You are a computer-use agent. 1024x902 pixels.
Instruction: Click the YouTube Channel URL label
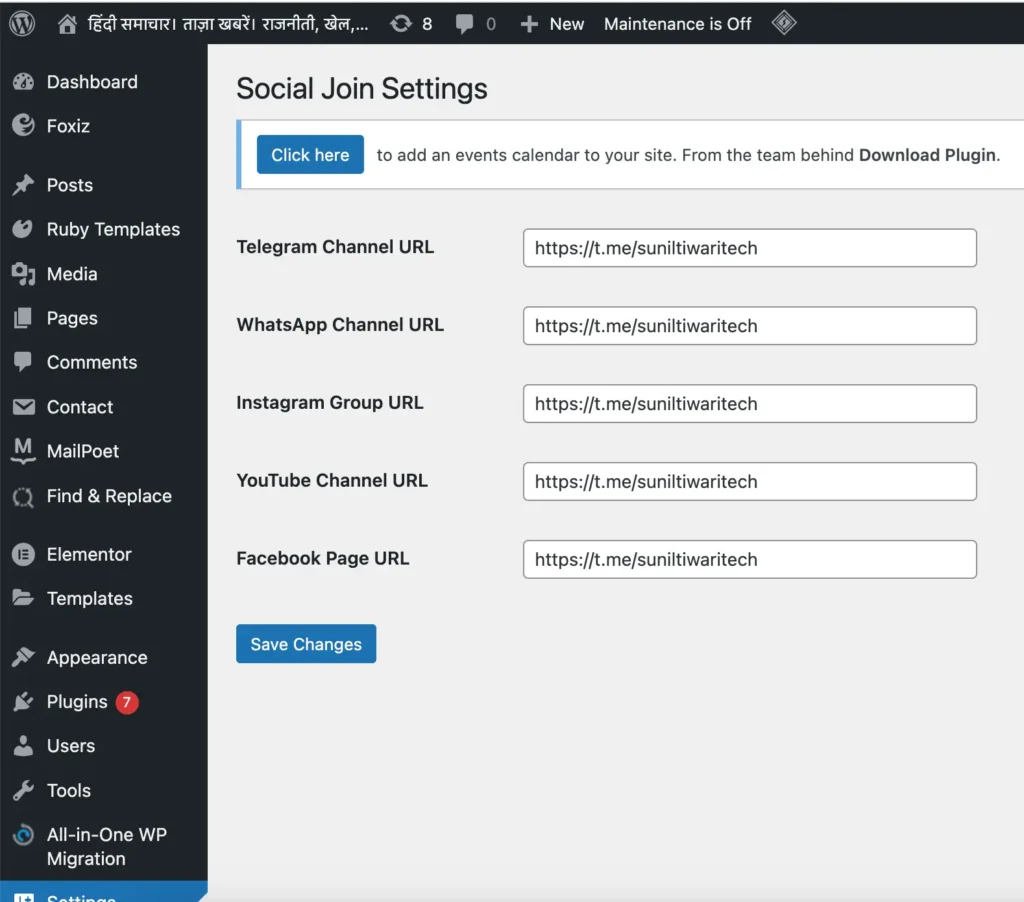[x=332, y=480]
